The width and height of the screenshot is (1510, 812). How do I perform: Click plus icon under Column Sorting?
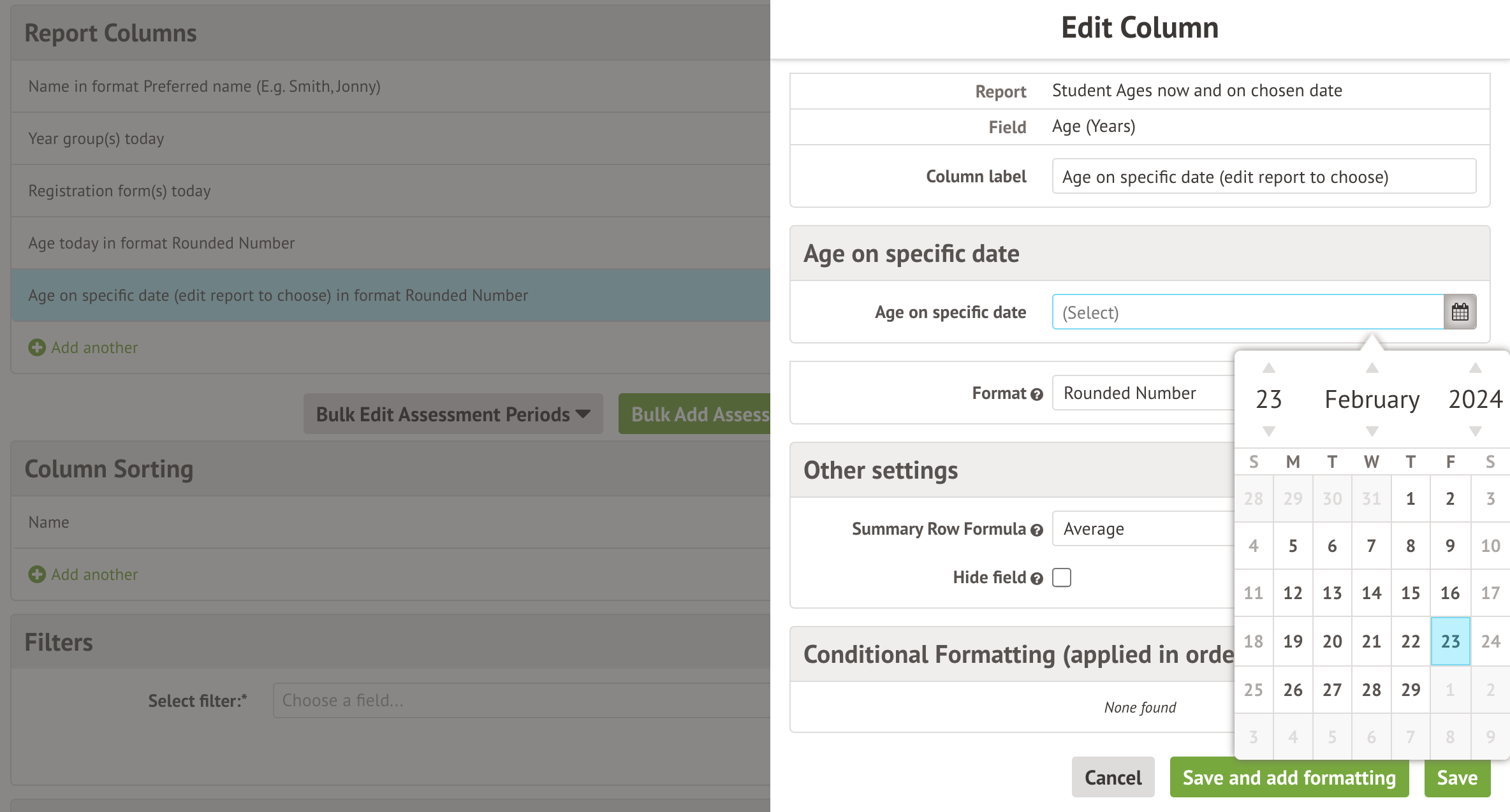click(x=37, y=574)
